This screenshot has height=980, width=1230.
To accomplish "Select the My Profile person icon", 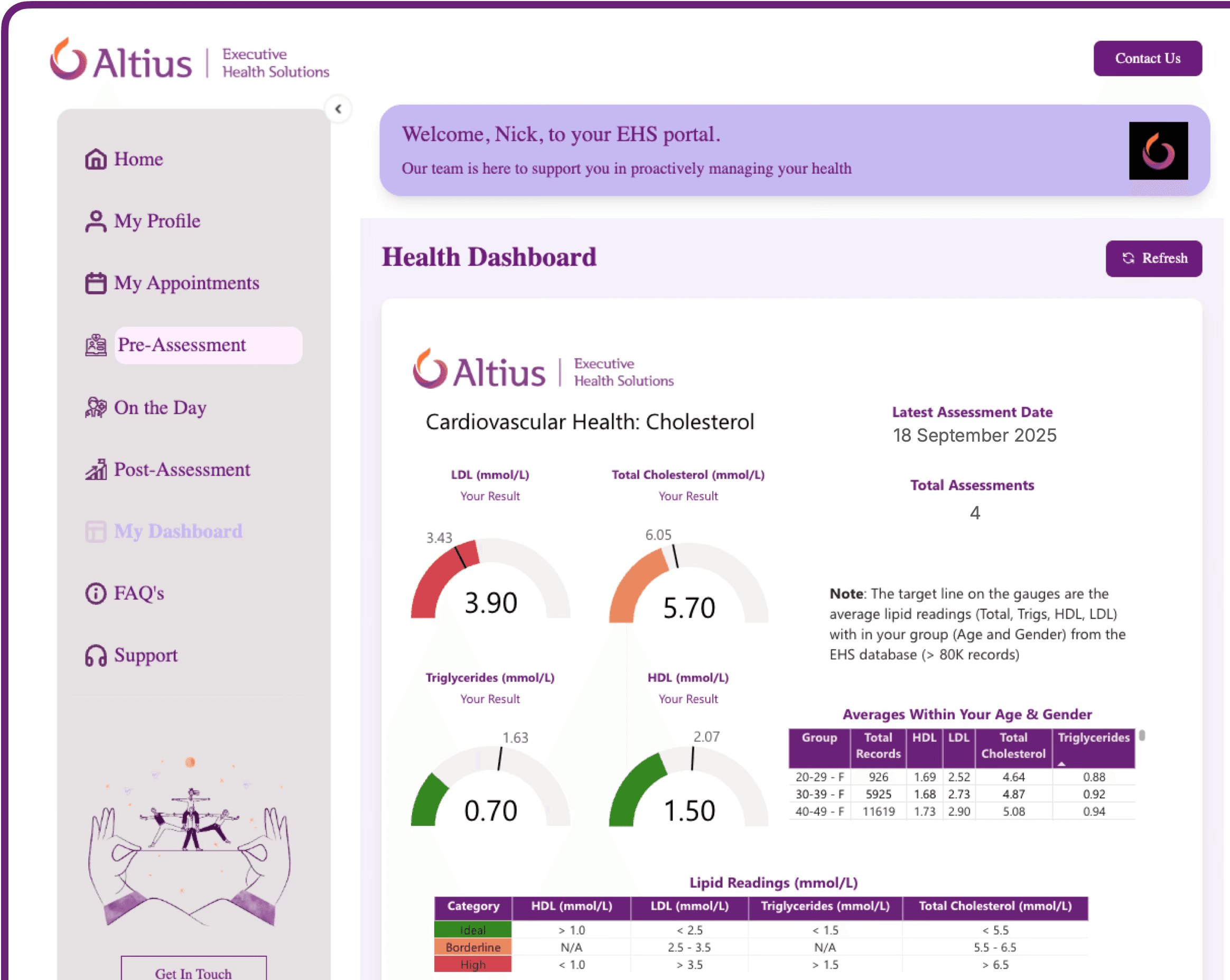I will point(95,221).
